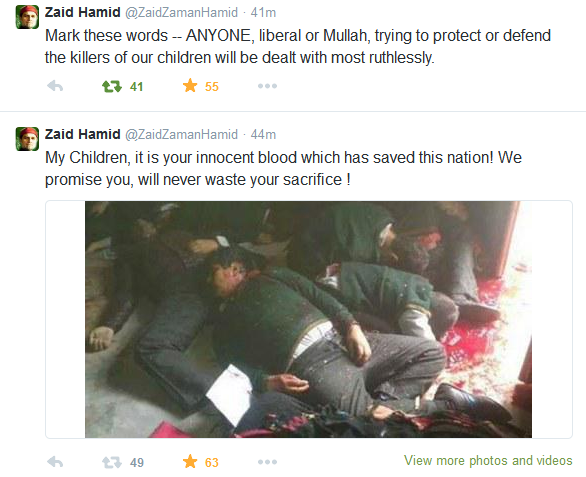The width and height of the screenshot is (586, 477).
Task: Open Zaid Hamid avatar on second tweet
Action: tap(27, 139)
